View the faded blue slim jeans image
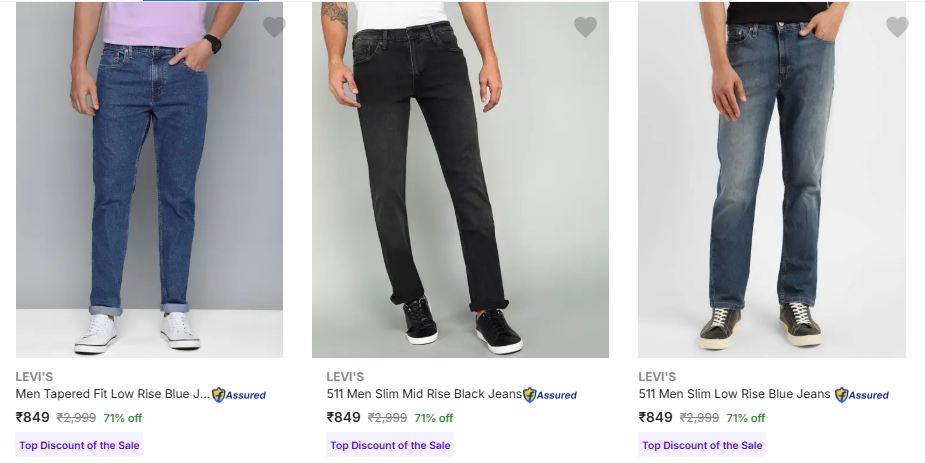 (771, 180)
